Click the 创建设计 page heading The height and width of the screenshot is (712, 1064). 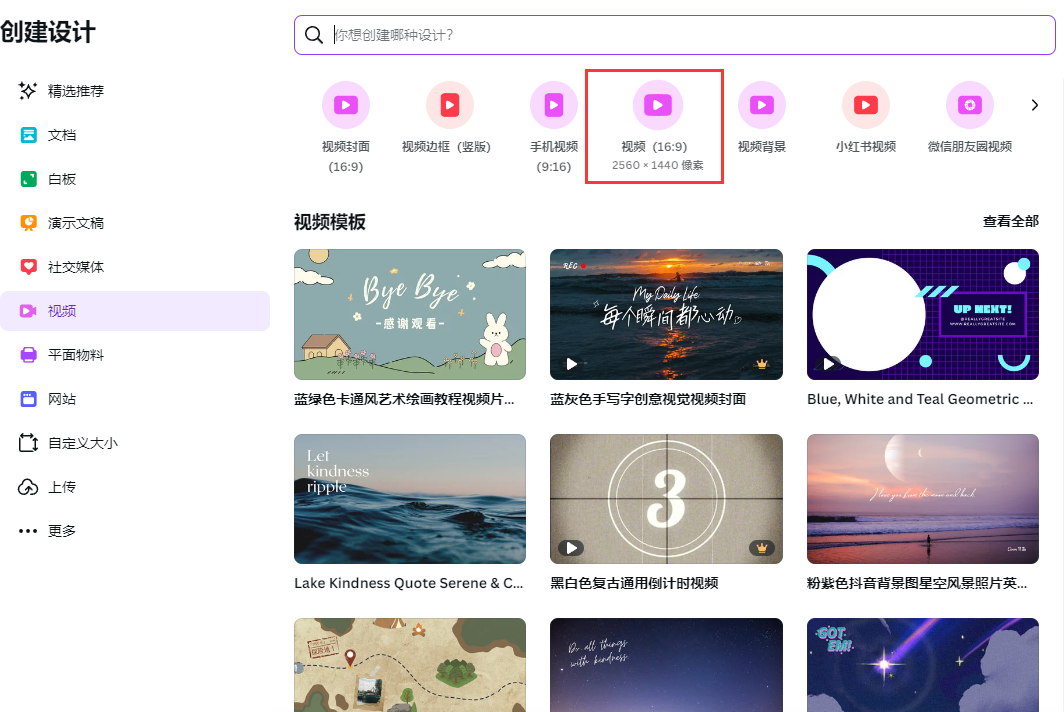pos(48,32)
